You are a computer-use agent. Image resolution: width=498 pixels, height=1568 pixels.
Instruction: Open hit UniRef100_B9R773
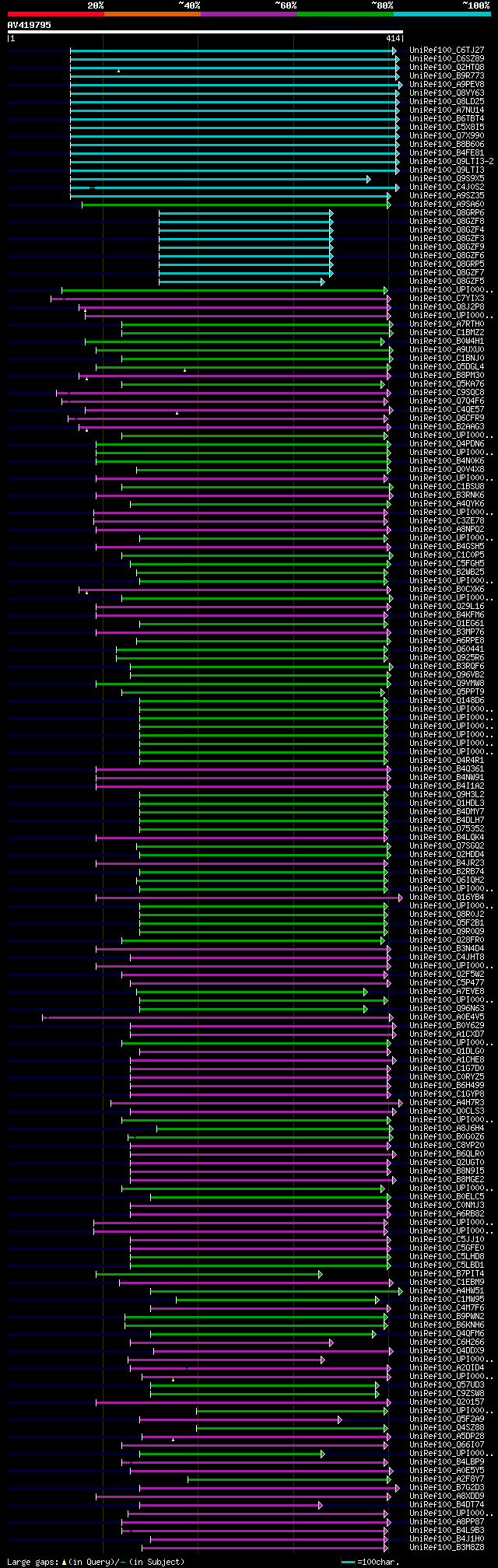(447, 76)
